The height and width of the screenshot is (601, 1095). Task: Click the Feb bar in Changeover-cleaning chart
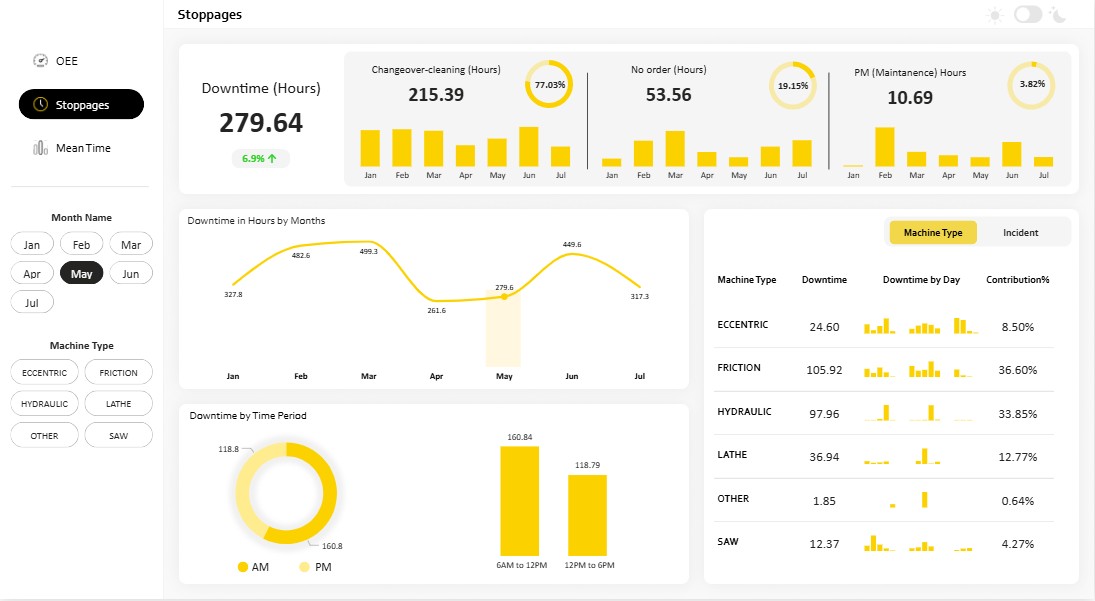tap(402, 147)
